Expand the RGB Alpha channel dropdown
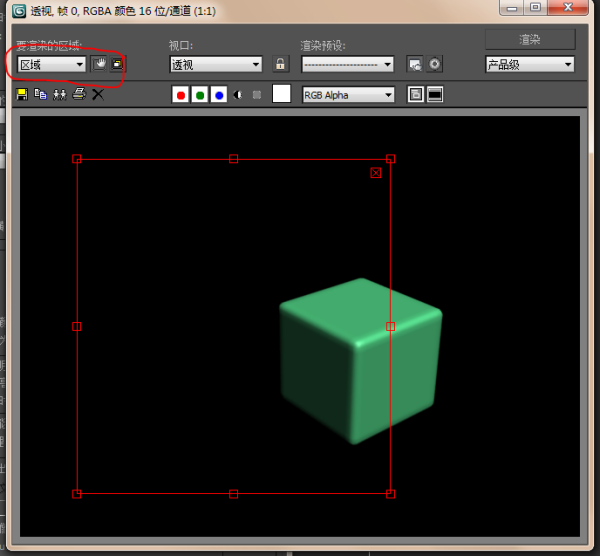The height and width of the screenshot is (556, 600). point(348,95)
